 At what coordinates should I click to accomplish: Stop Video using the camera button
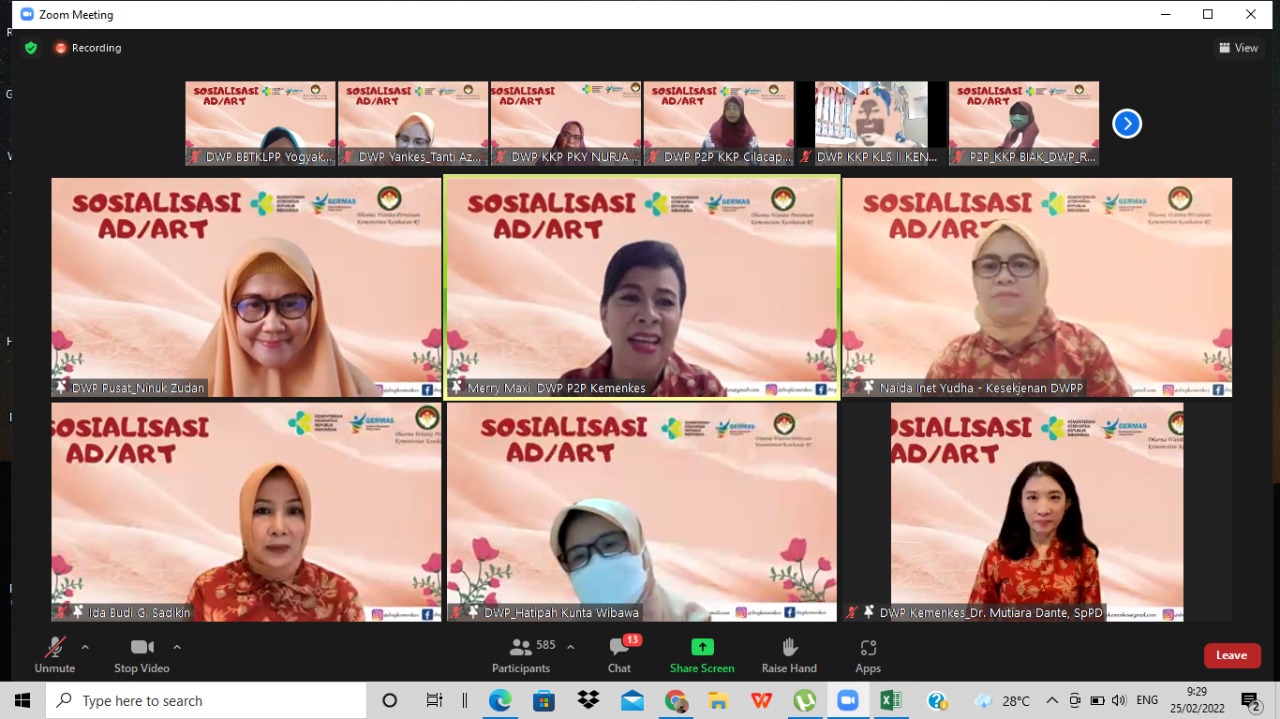coord(142,655)
